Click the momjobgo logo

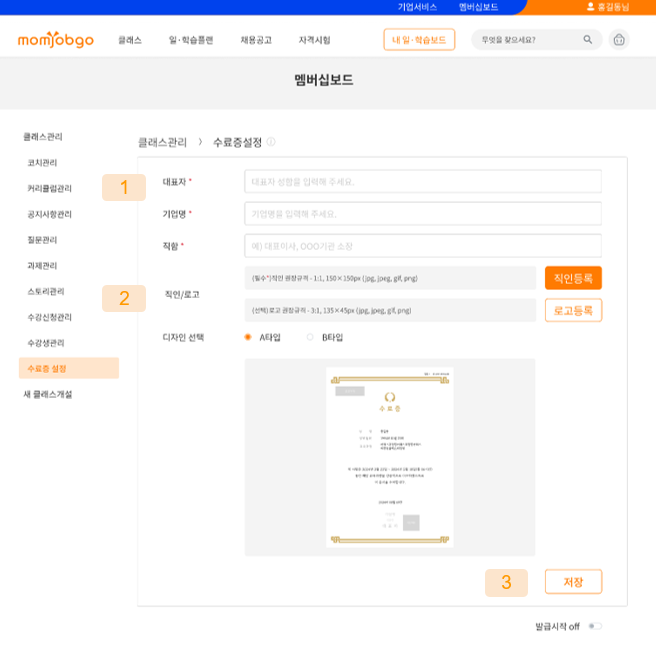tap(55, 40)
